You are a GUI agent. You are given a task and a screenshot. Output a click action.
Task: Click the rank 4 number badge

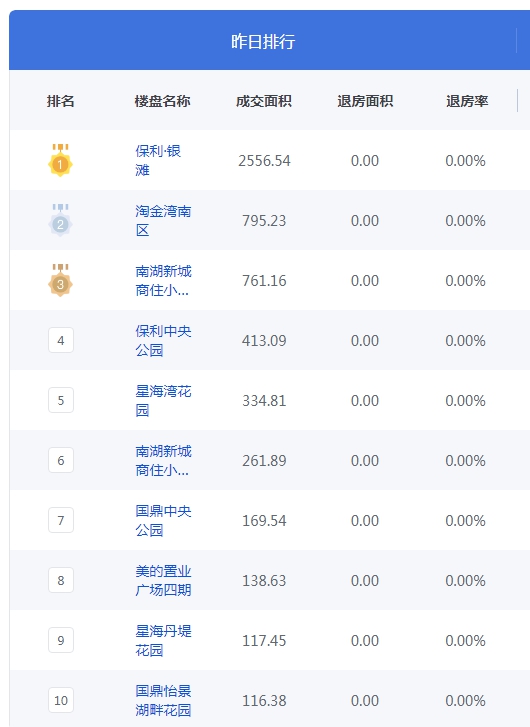click(61, 340)
